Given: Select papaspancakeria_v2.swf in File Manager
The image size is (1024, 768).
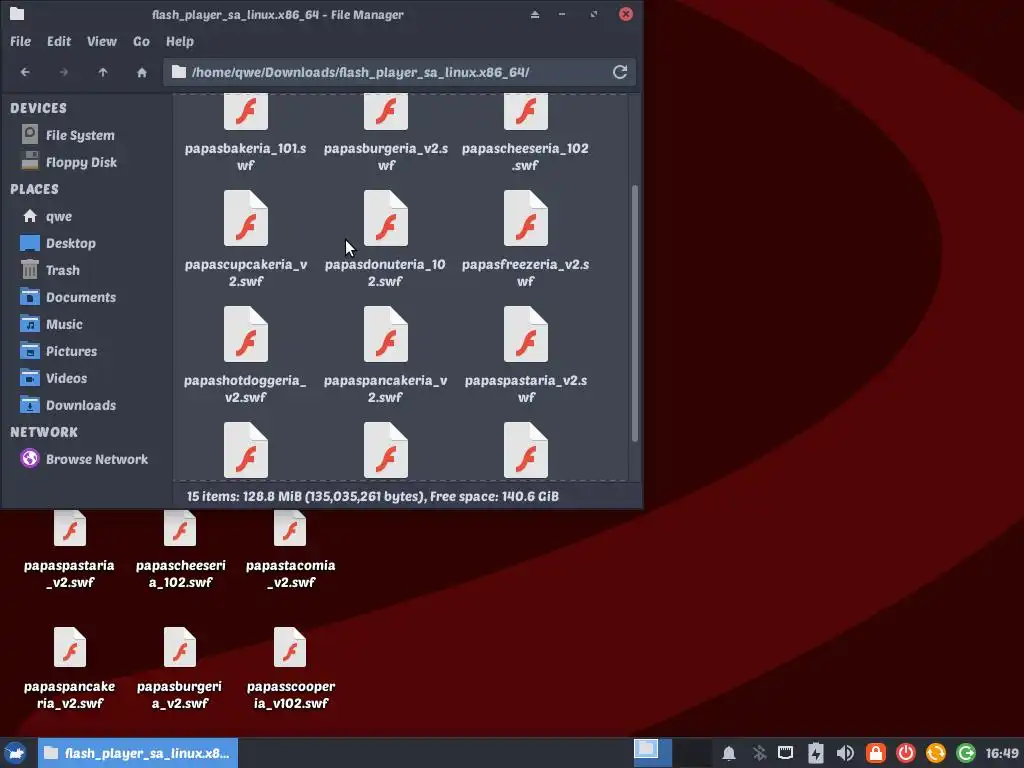Looking at the screenshot, I should coord(386,334).
